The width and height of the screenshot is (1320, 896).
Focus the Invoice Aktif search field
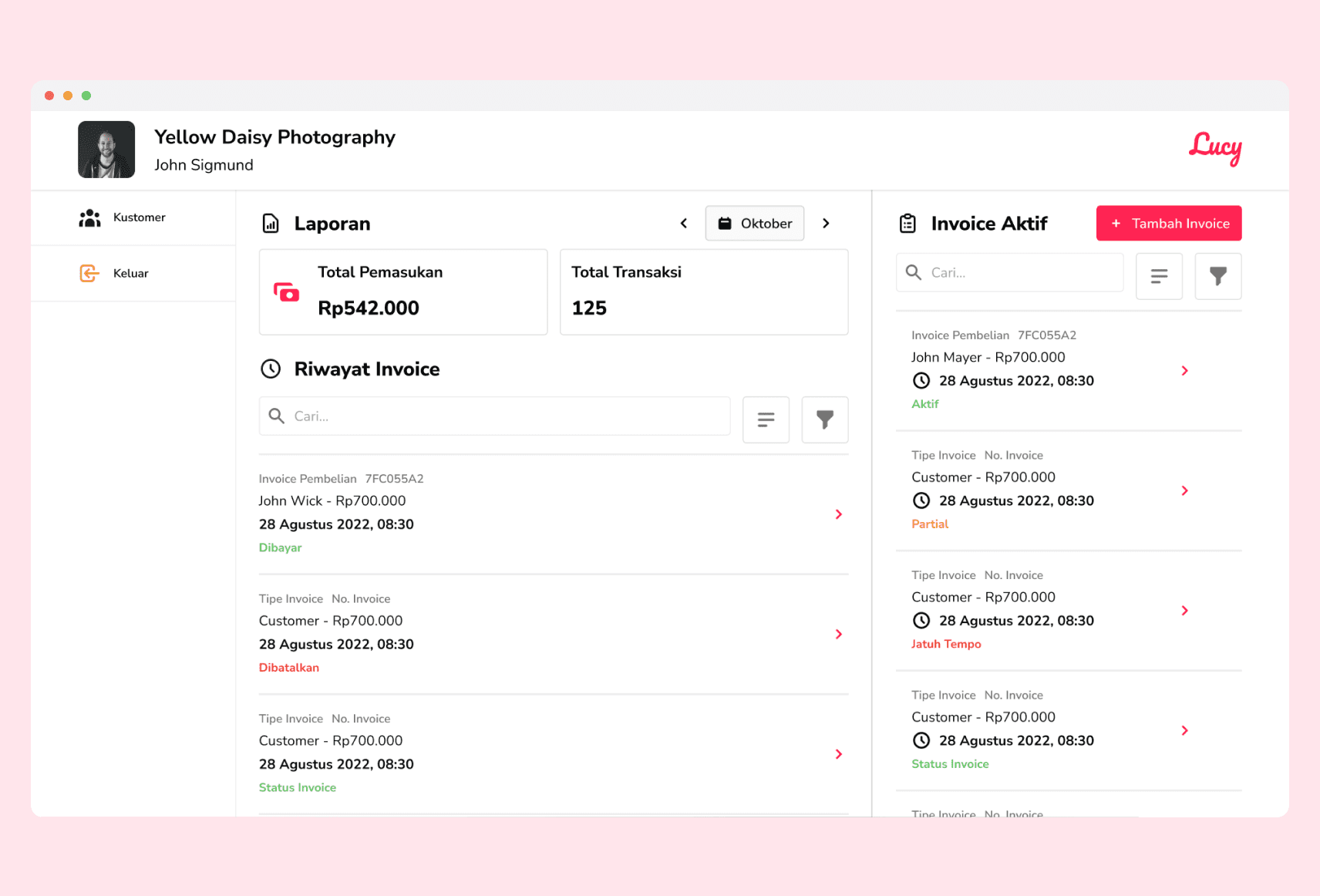(1009, 272)
